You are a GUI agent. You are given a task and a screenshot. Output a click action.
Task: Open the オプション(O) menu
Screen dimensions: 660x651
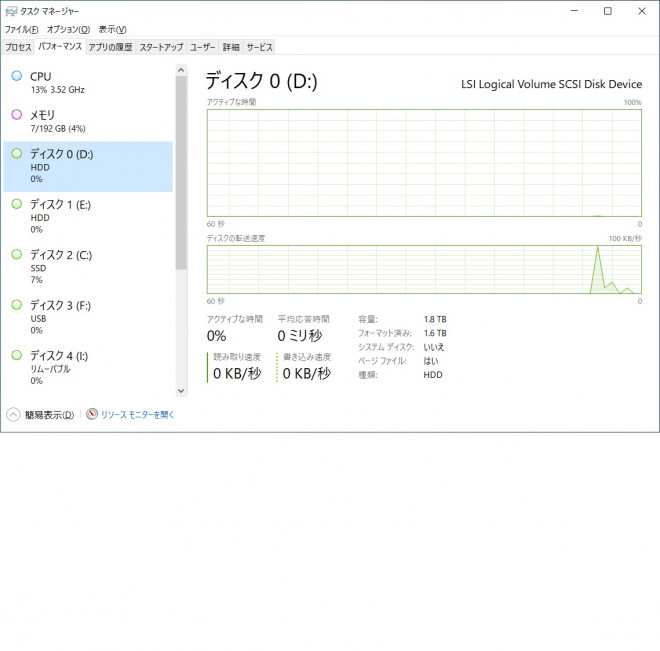68,29
